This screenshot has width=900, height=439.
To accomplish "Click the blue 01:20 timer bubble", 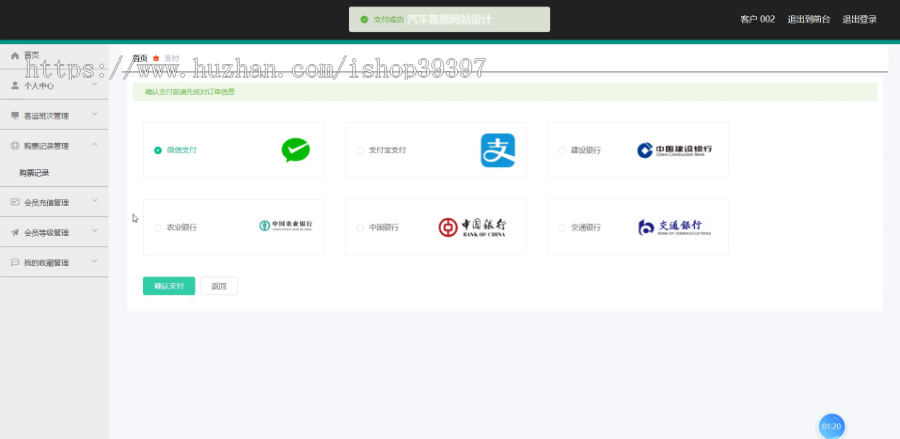I will point(831,426).
